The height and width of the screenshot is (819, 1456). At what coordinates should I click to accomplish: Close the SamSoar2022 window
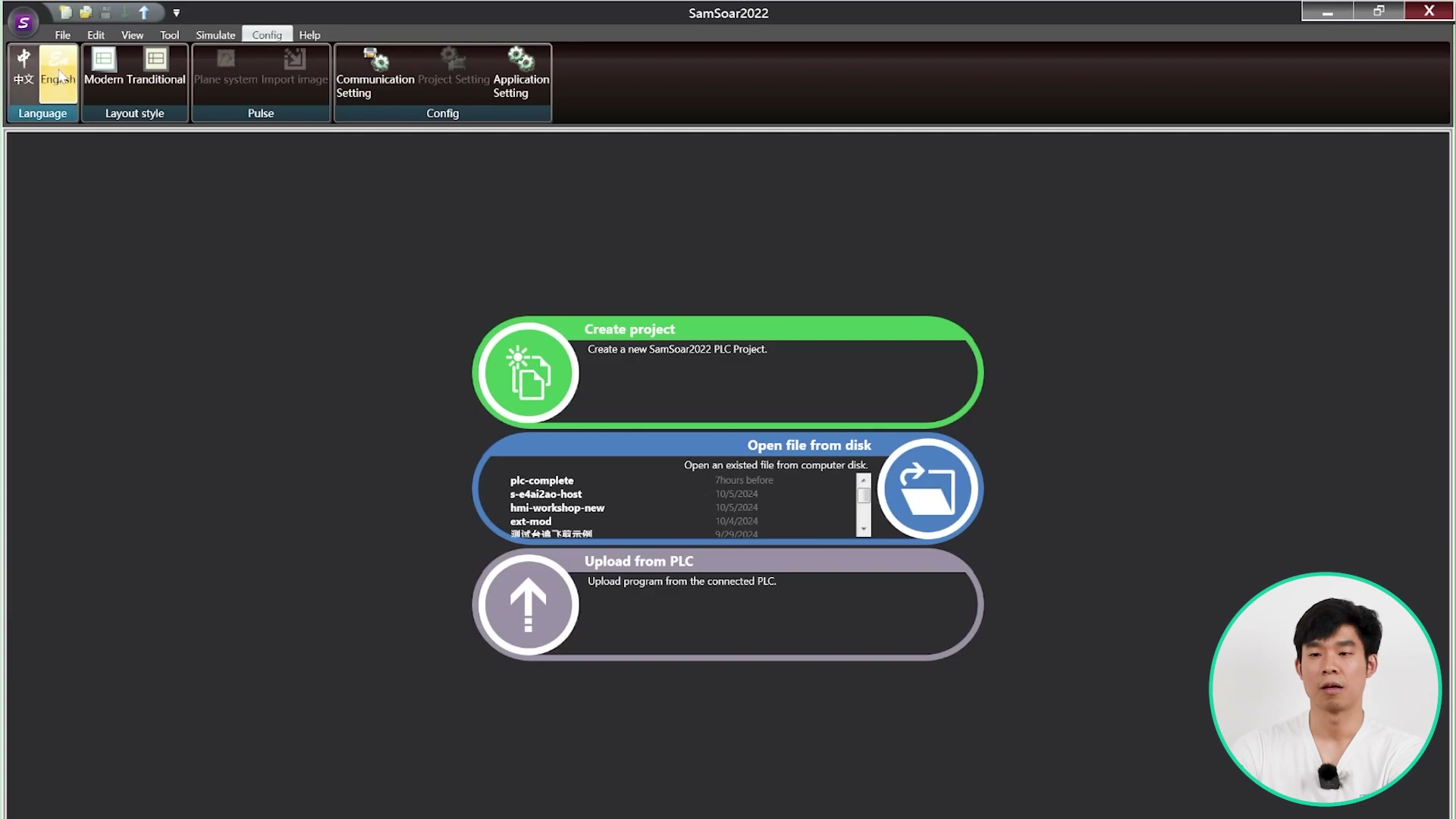(x=1429, y=11)
